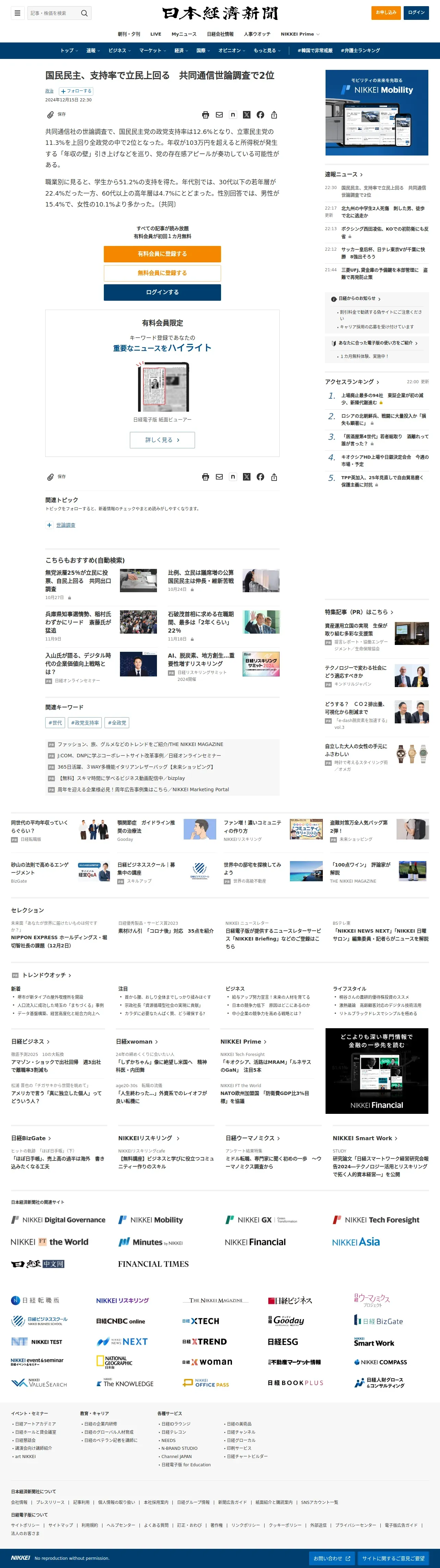This screenshot has height=1568, width=440.
Task: Click the Facebook icon above 関連トピック
Action: [x=260, y=477]
